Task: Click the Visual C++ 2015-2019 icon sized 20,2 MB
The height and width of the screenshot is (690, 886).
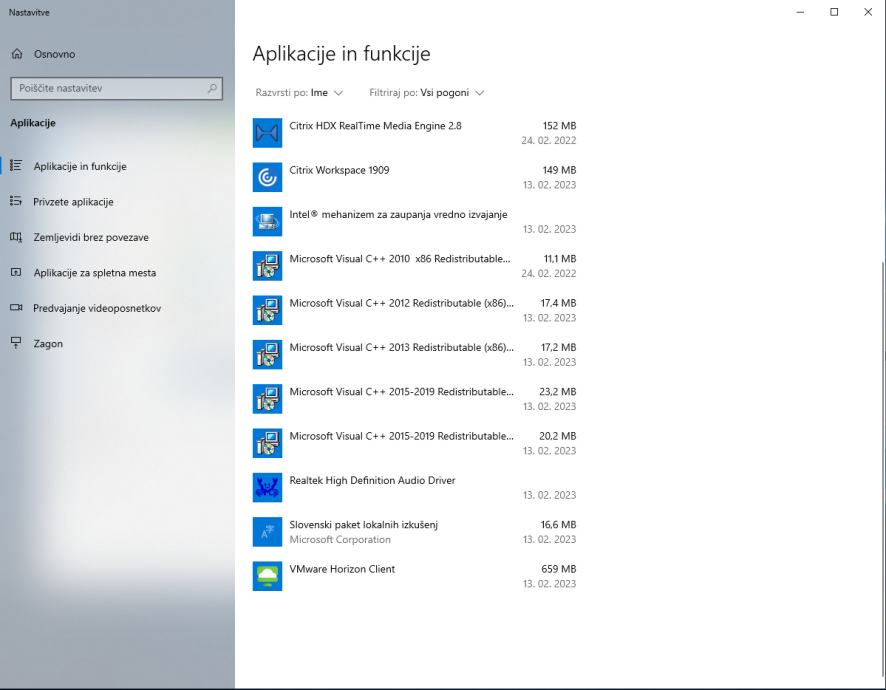Action: click(x=267, y=443)
